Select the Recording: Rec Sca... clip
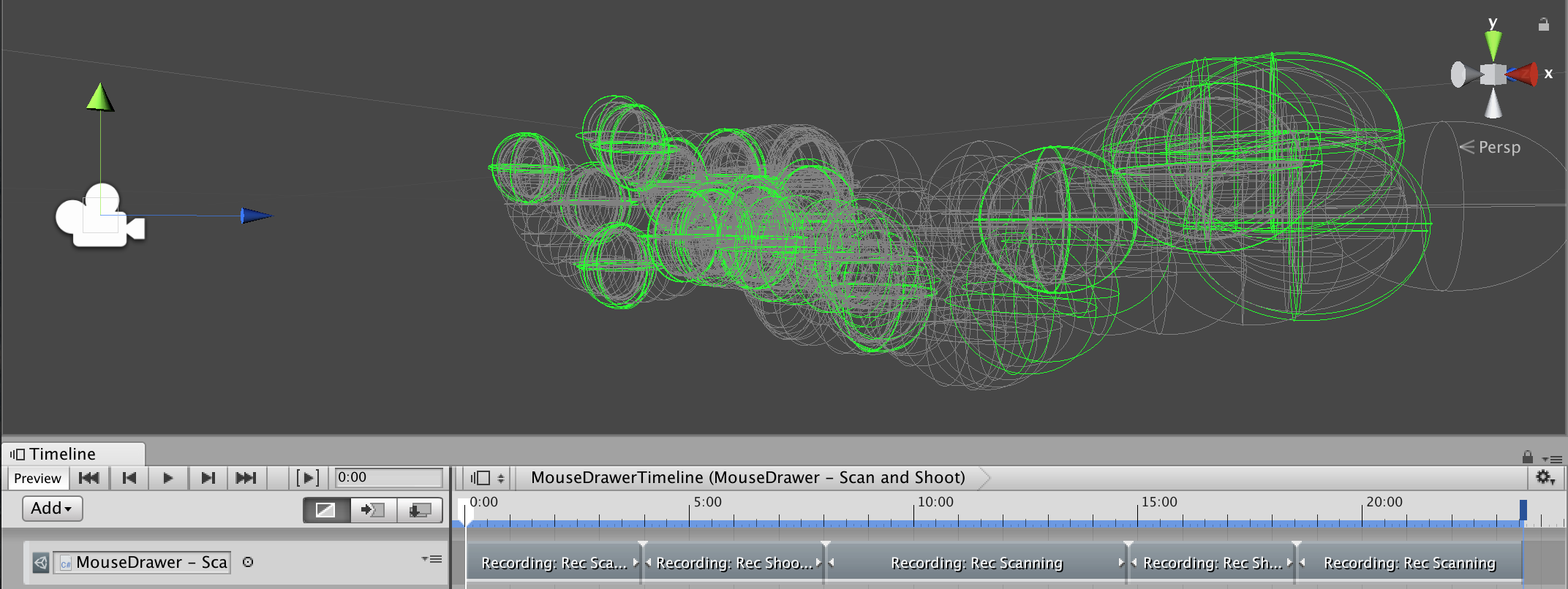The height and width of the screenshot is (589, 1568). pyautogui.click(x=554, y=563)
